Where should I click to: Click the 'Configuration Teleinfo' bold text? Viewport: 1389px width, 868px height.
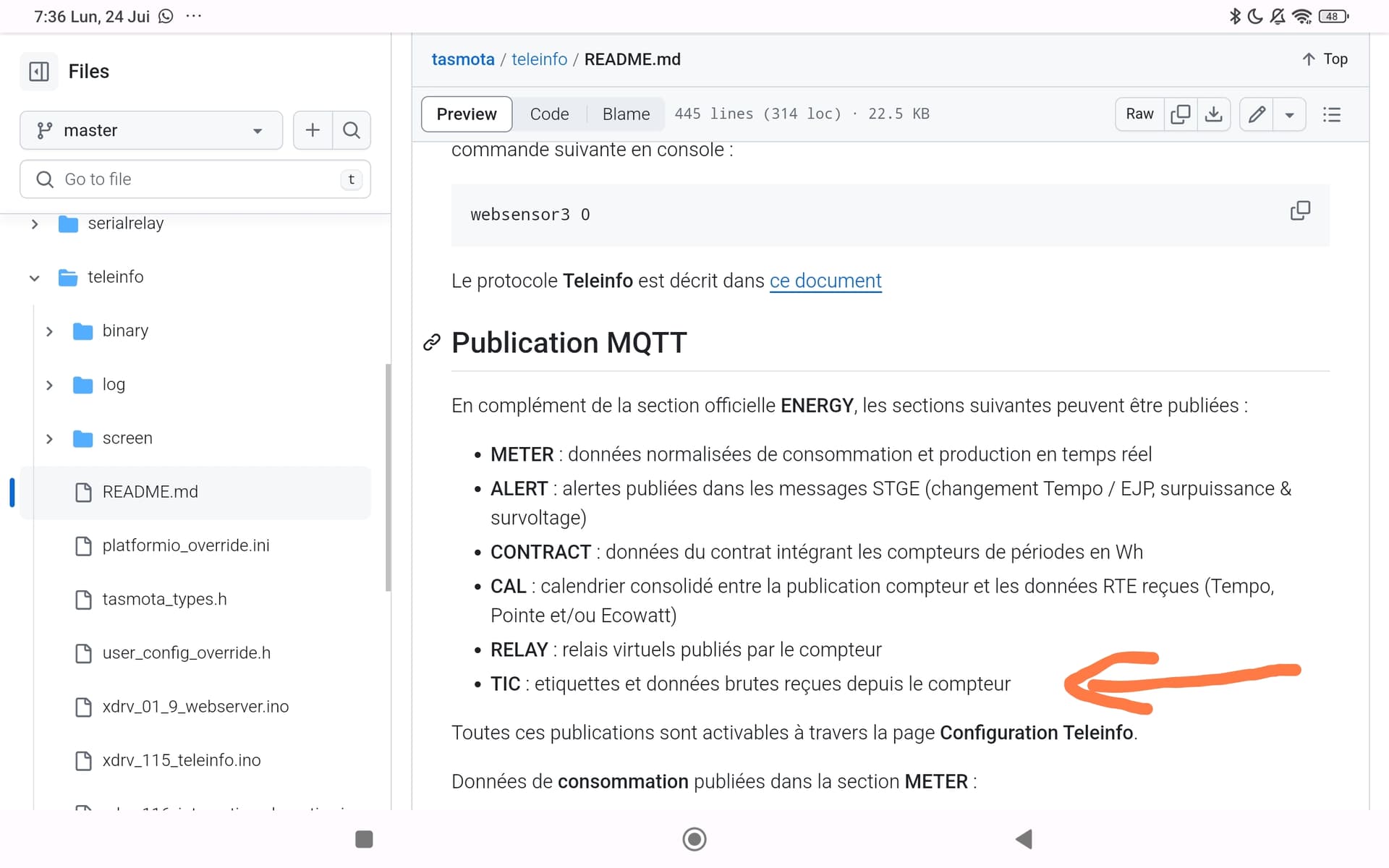(1036, 733)
